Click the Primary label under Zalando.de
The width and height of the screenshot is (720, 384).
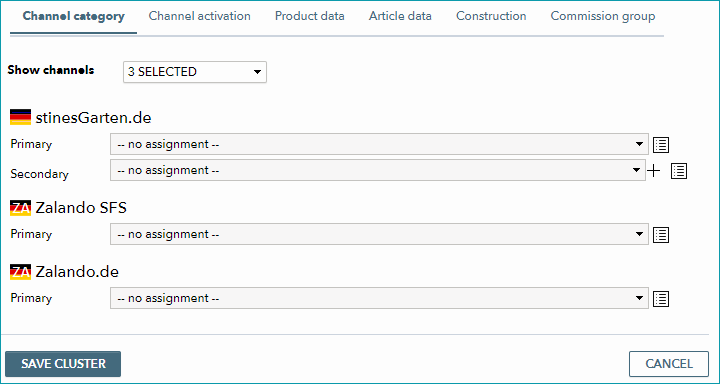coord(31,298)
